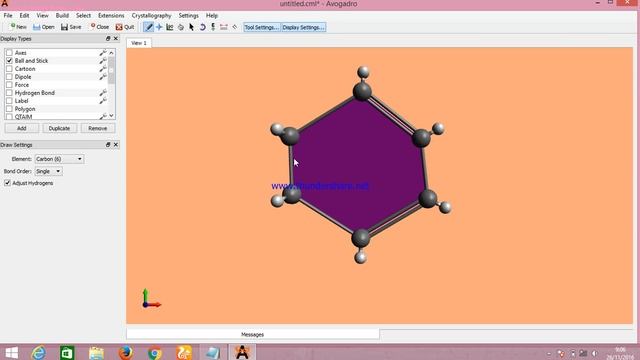Open the Extensions menu
This screenshot has height=360, width=640.
pyautogui.click(x=111, y=16)
